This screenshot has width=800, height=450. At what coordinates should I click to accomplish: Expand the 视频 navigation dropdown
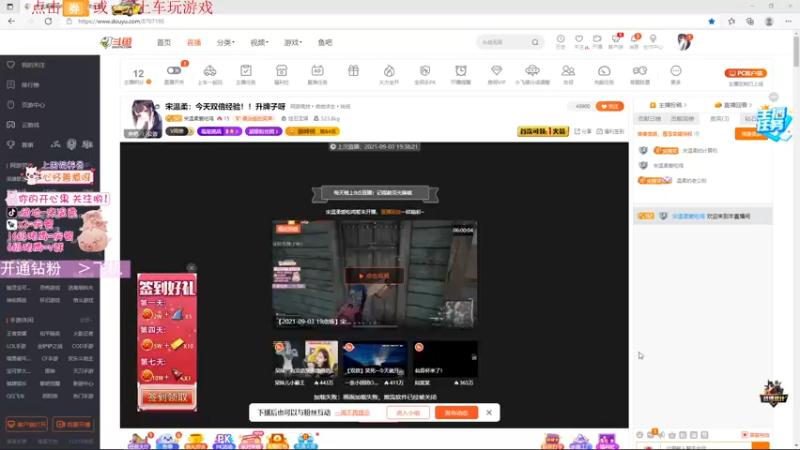pyautogui.click(x=259, y=42)
